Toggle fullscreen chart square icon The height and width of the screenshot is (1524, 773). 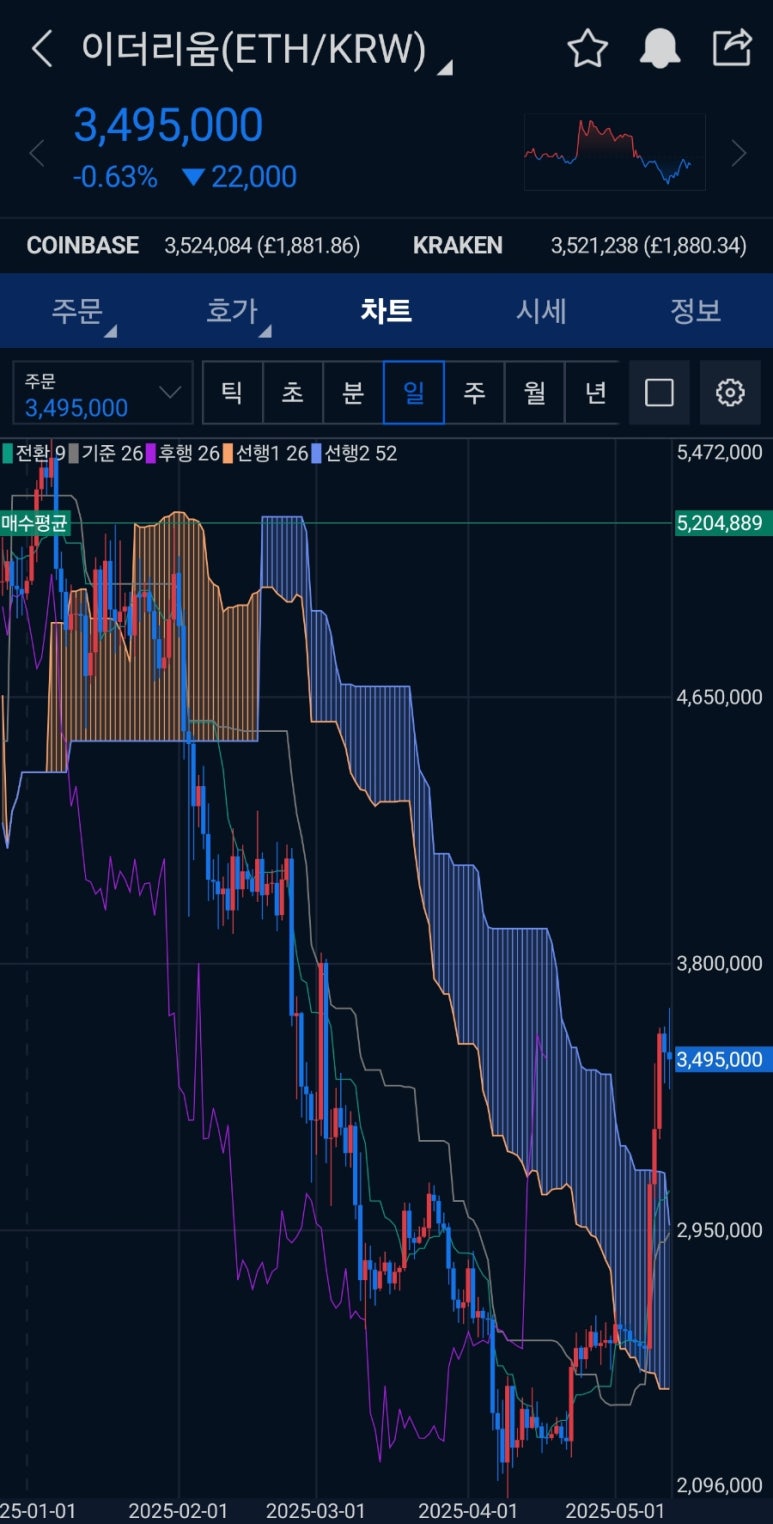point(659,393)
